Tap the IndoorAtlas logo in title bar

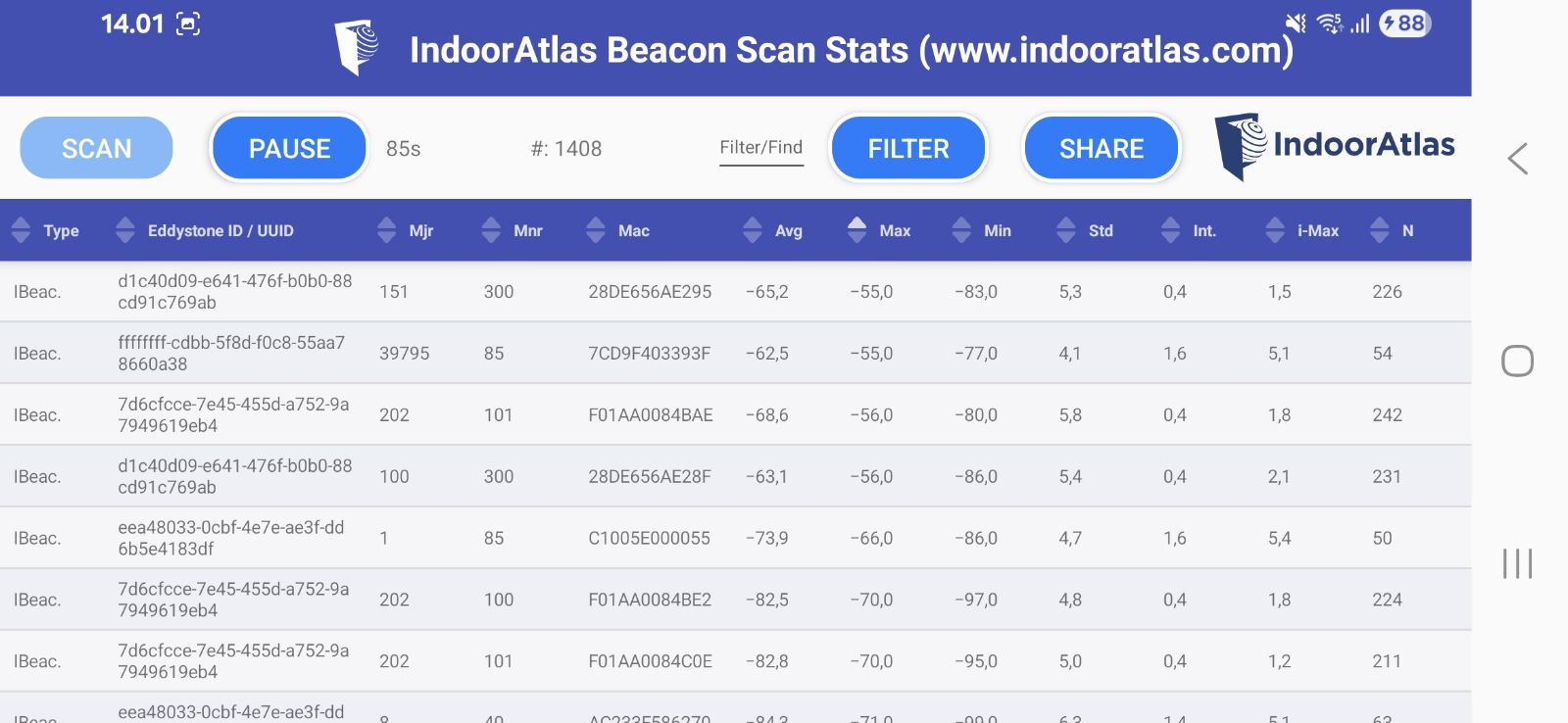tap(357, 47)
